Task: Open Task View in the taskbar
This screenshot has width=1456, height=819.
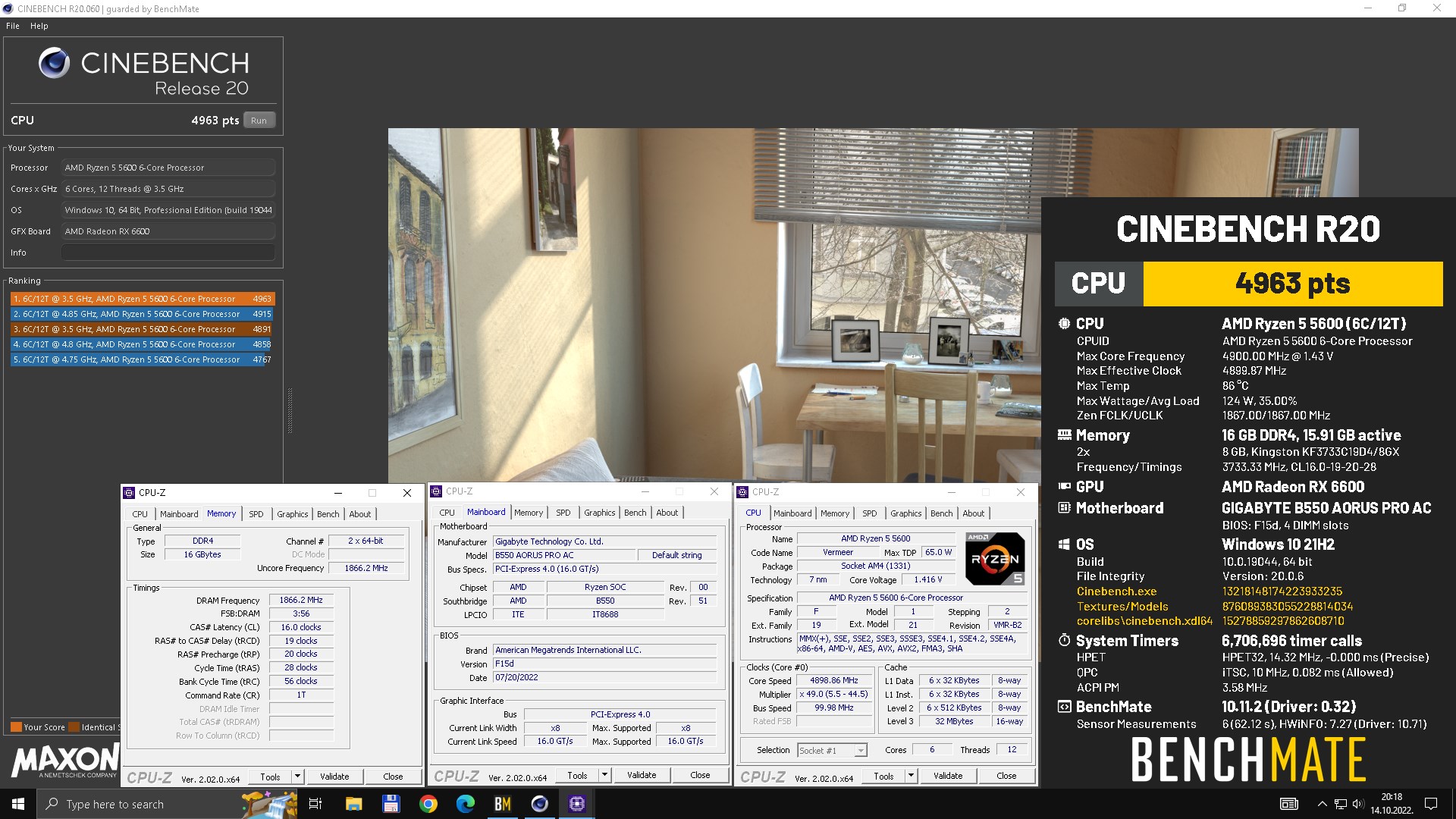Action: 315,804
